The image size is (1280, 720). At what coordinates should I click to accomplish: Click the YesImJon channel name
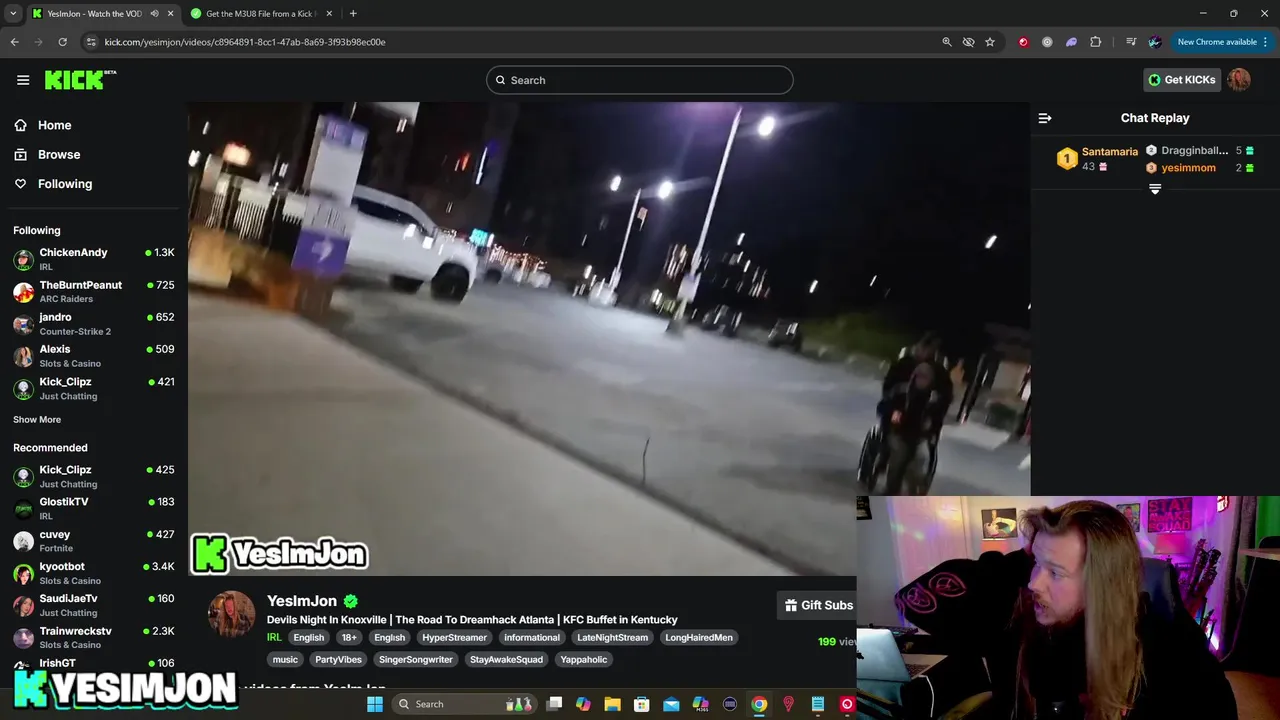(x=301, y=601)
